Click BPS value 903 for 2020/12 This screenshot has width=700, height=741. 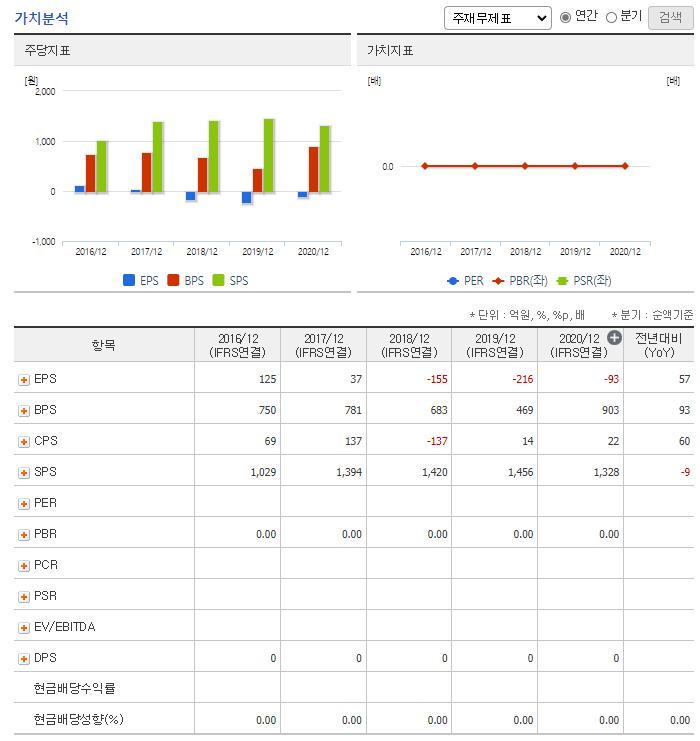(611, 410)
